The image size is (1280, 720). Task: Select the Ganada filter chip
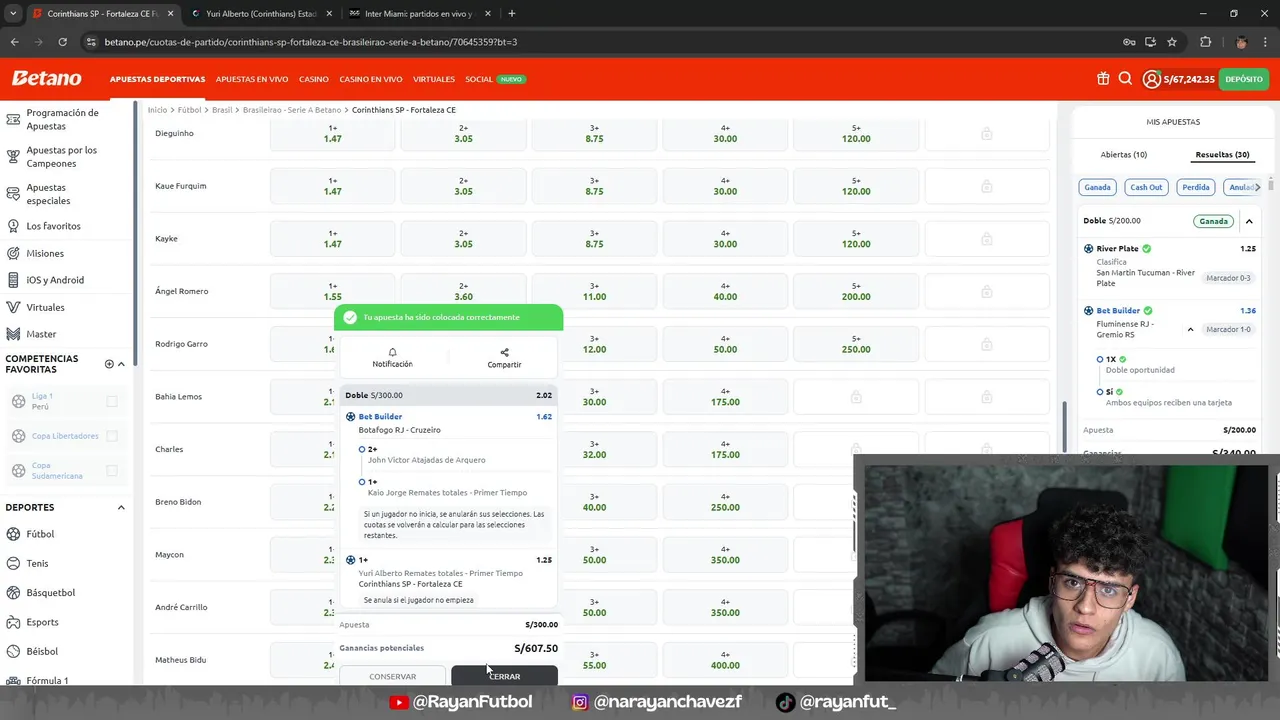[x=1097, y=187]
